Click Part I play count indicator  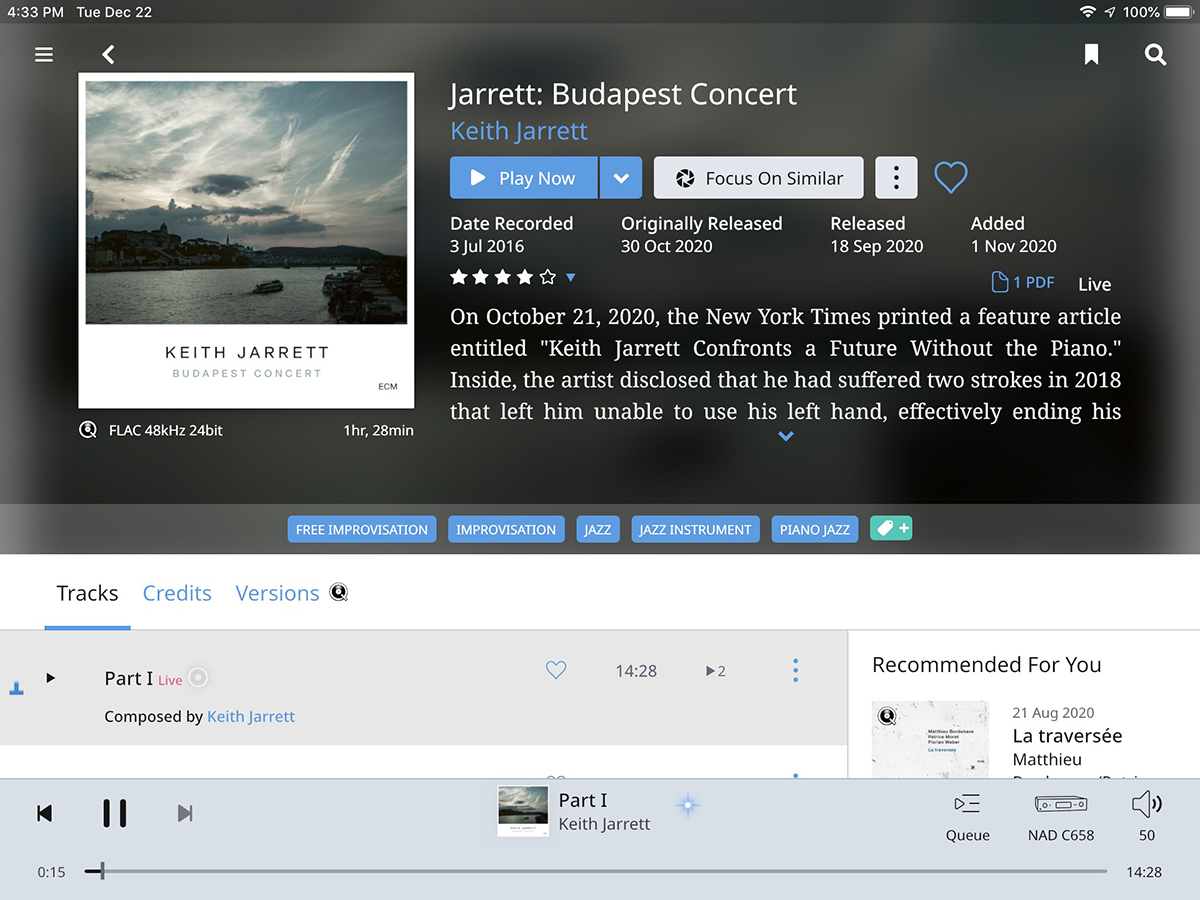click(x=715, y=671)
